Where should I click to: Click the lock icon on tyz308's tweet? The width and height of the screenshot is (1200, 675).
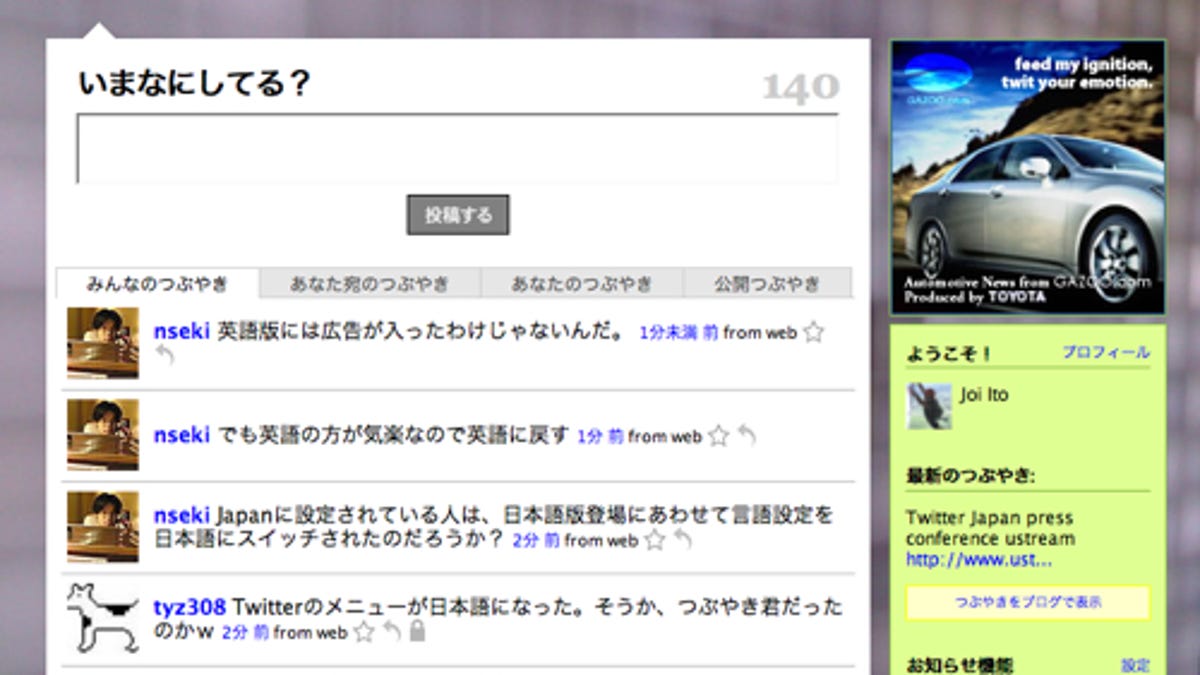pos(417,632)
